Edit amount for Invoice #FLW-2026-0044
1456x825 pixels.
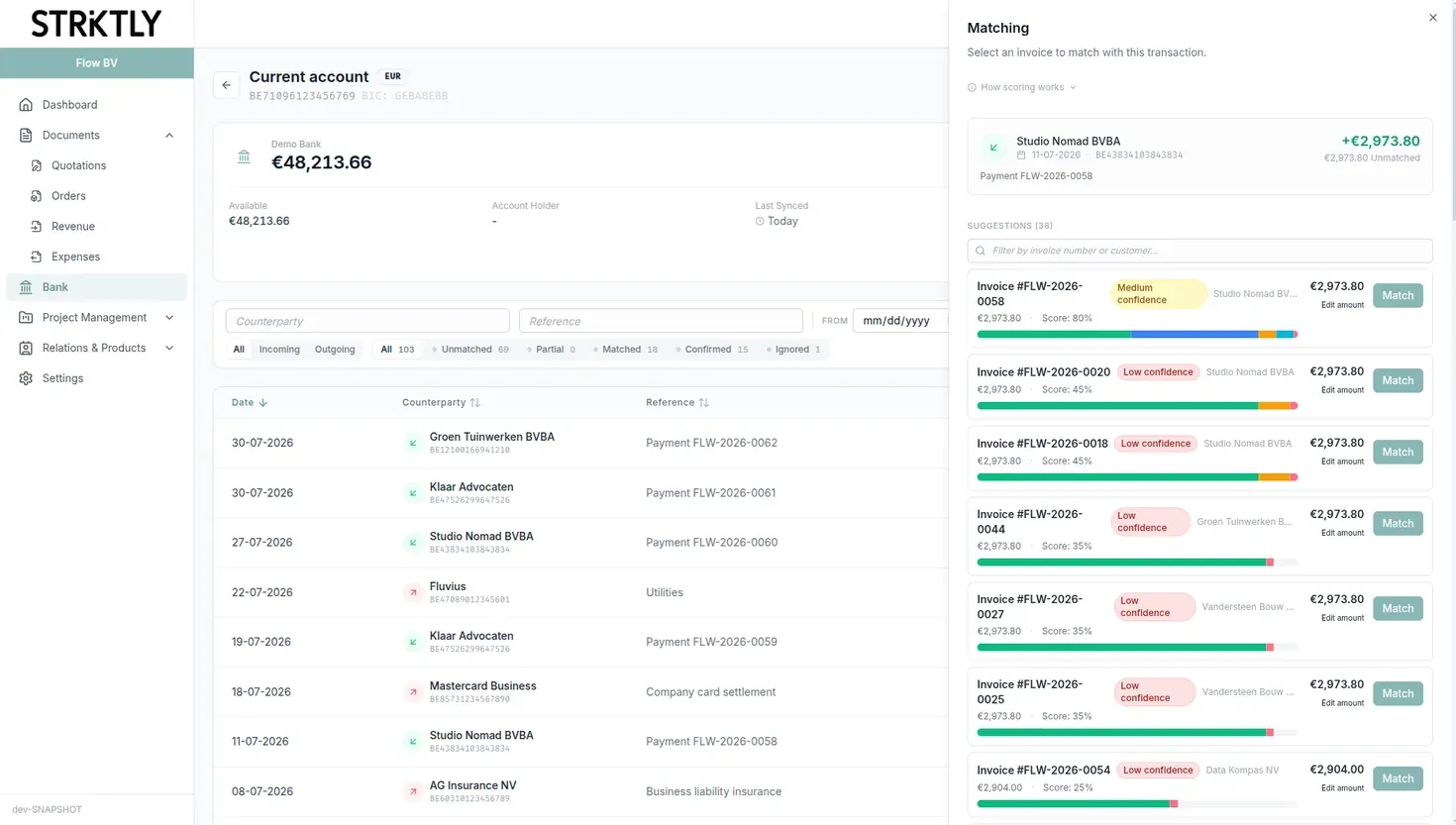(x=1342, y=533)
